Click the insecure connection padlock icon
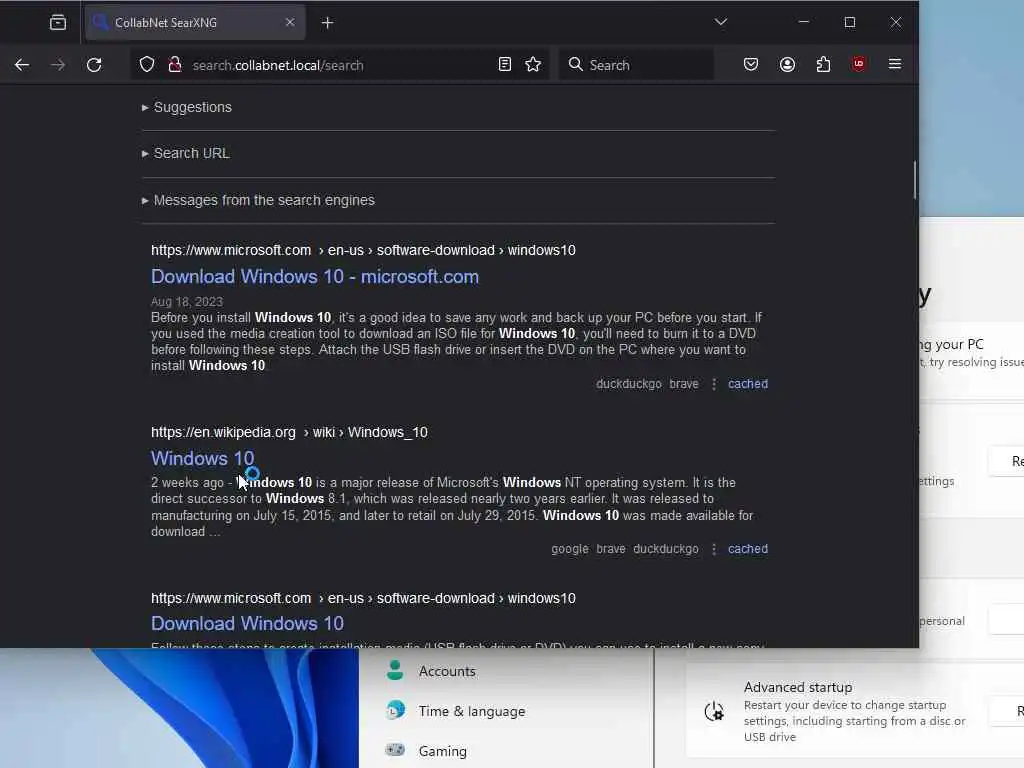1024x768 pixels. 174,65
